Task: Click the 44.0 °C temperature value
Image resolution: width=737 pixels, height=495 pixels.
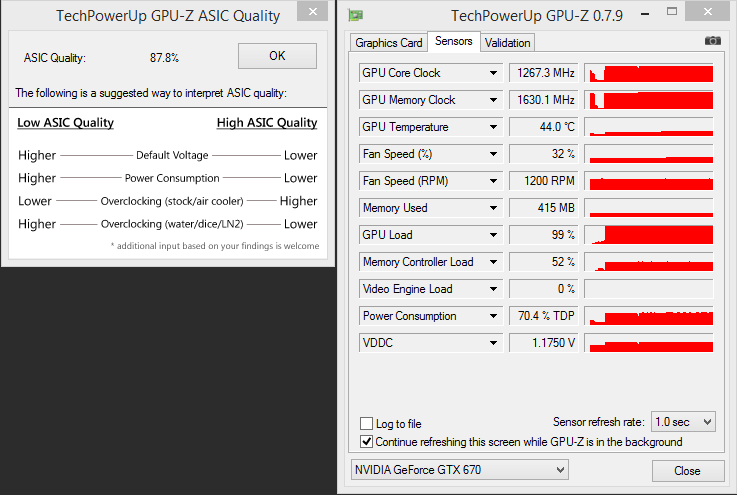Action: pyautogui.click(x=544, y=127)
